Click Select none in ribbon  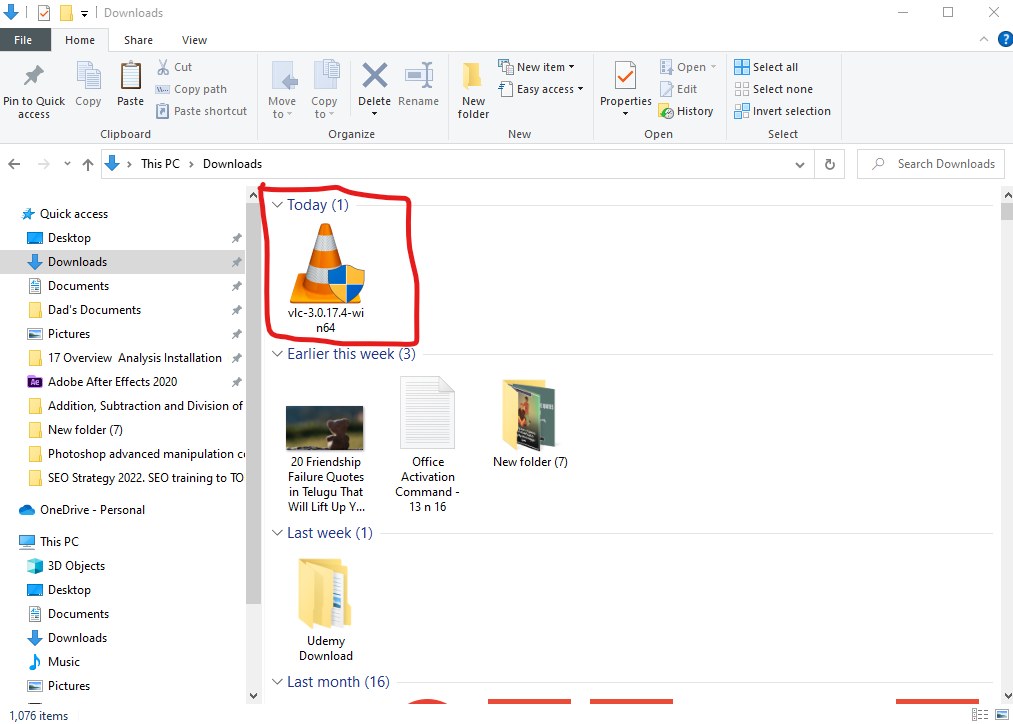[x=773, y=89]
